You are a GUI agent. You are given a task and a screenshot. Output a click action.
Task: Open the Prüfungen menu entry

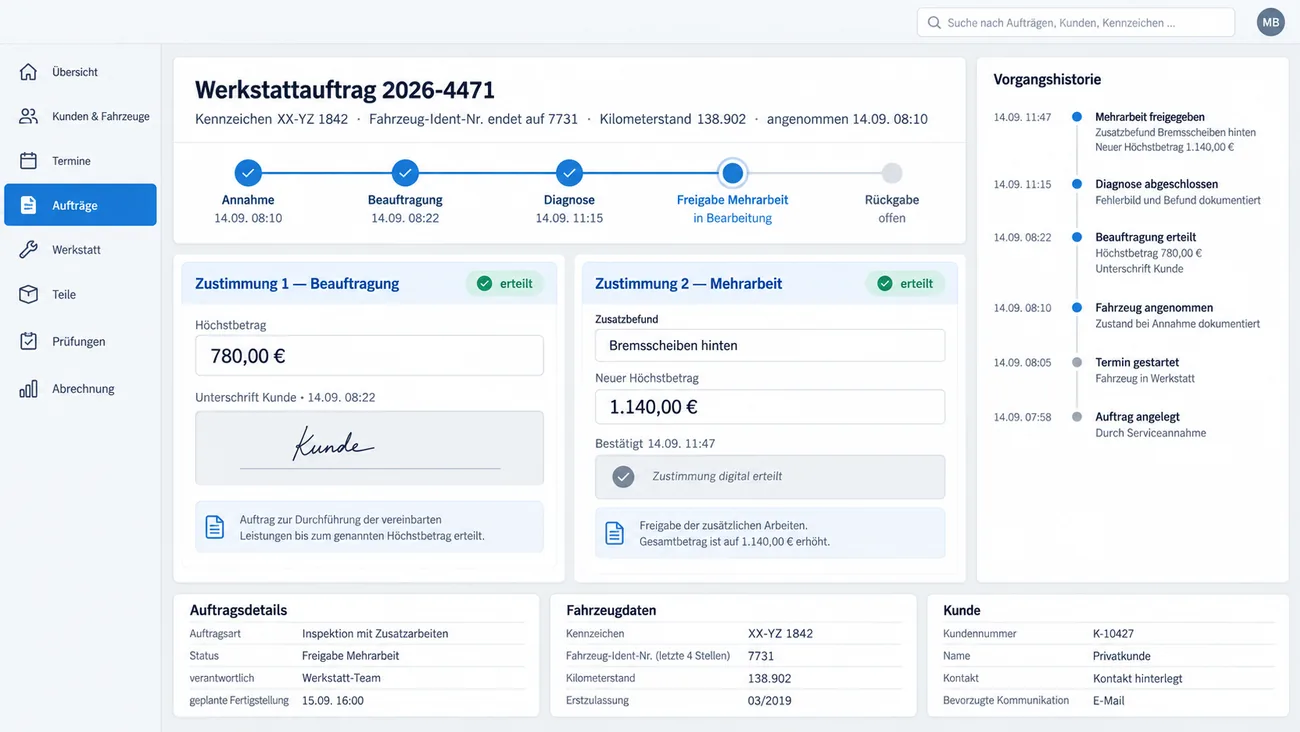[x=80, y=341]
